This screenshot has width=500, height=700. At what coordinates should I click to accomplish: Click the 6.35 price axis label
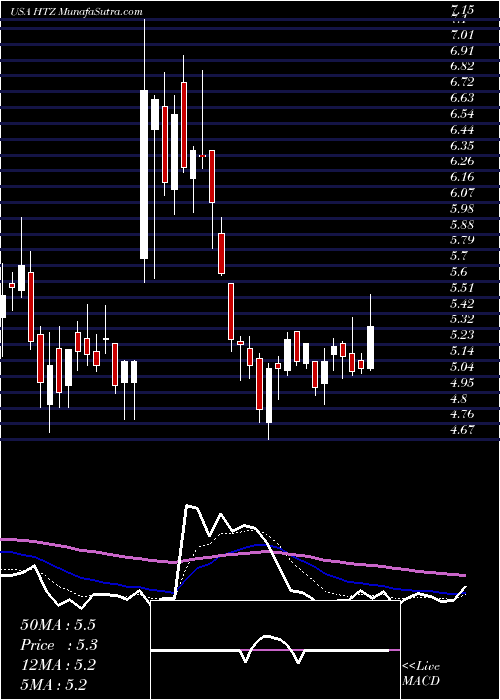(462, 146)
